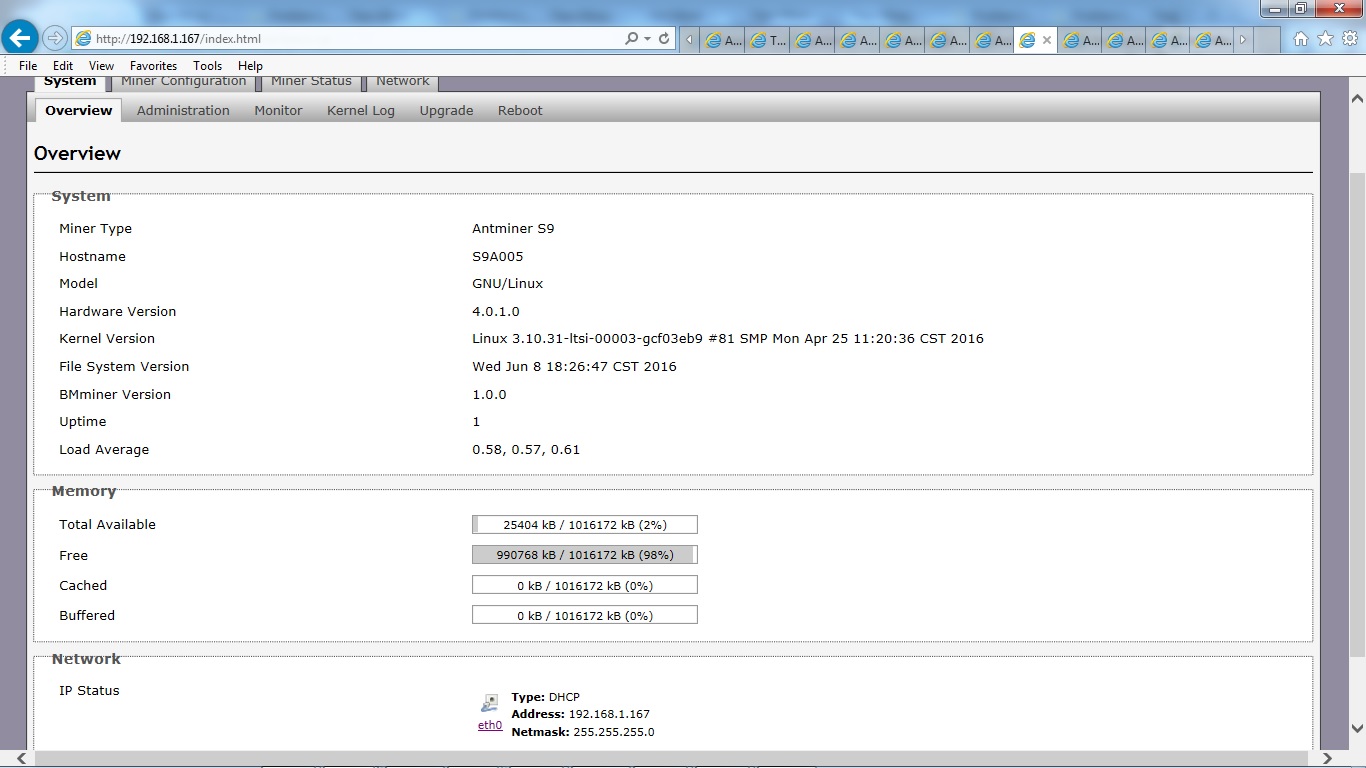This screenshot has height=768, width=1366.
Task: Click the browser Forward arrow button
Action: pos(55,38)
